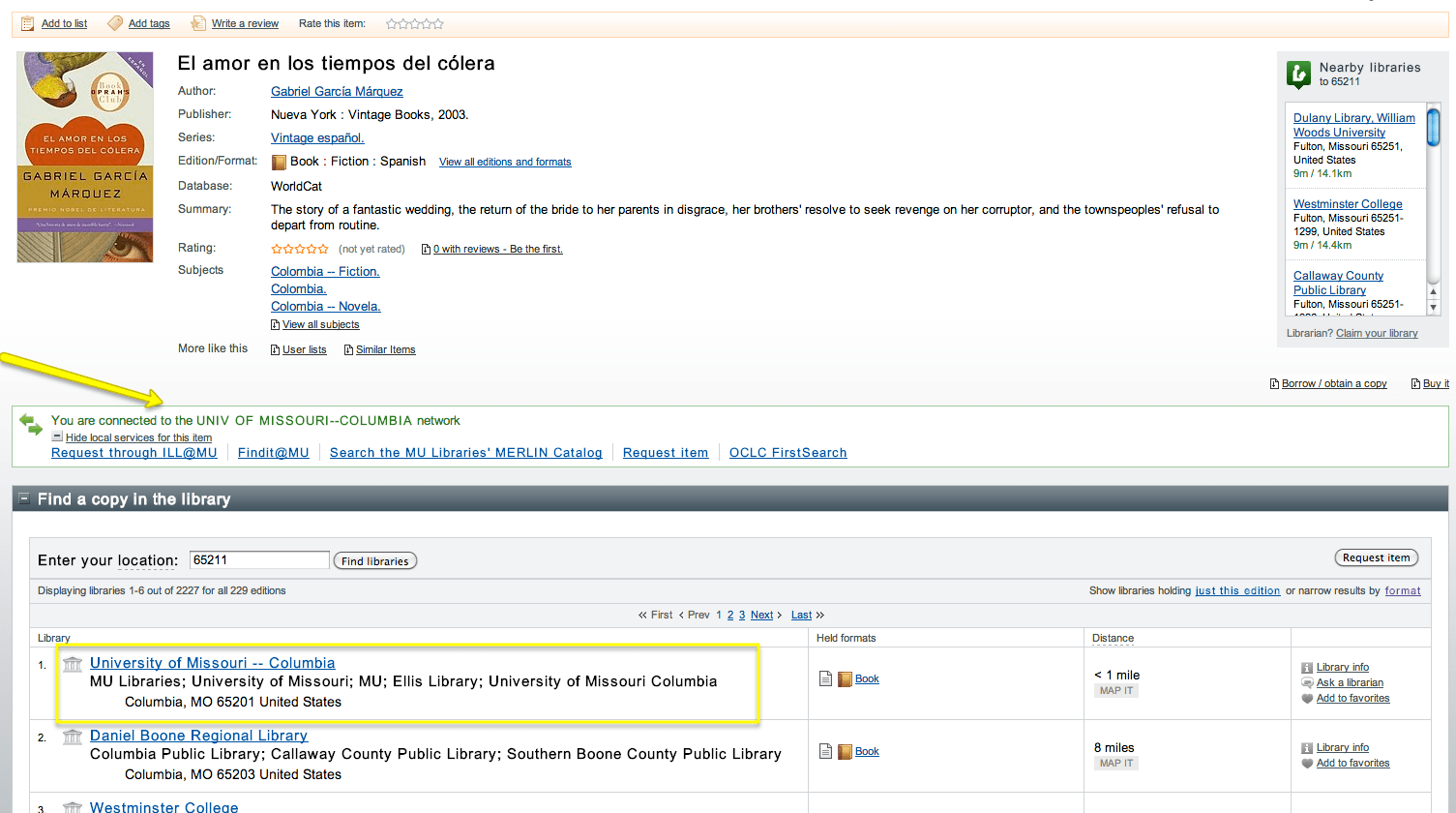This screenshot has height=813, width=1456.
Task: Click the building icon for Daniel Boone Regional Library
Action: 73,737
